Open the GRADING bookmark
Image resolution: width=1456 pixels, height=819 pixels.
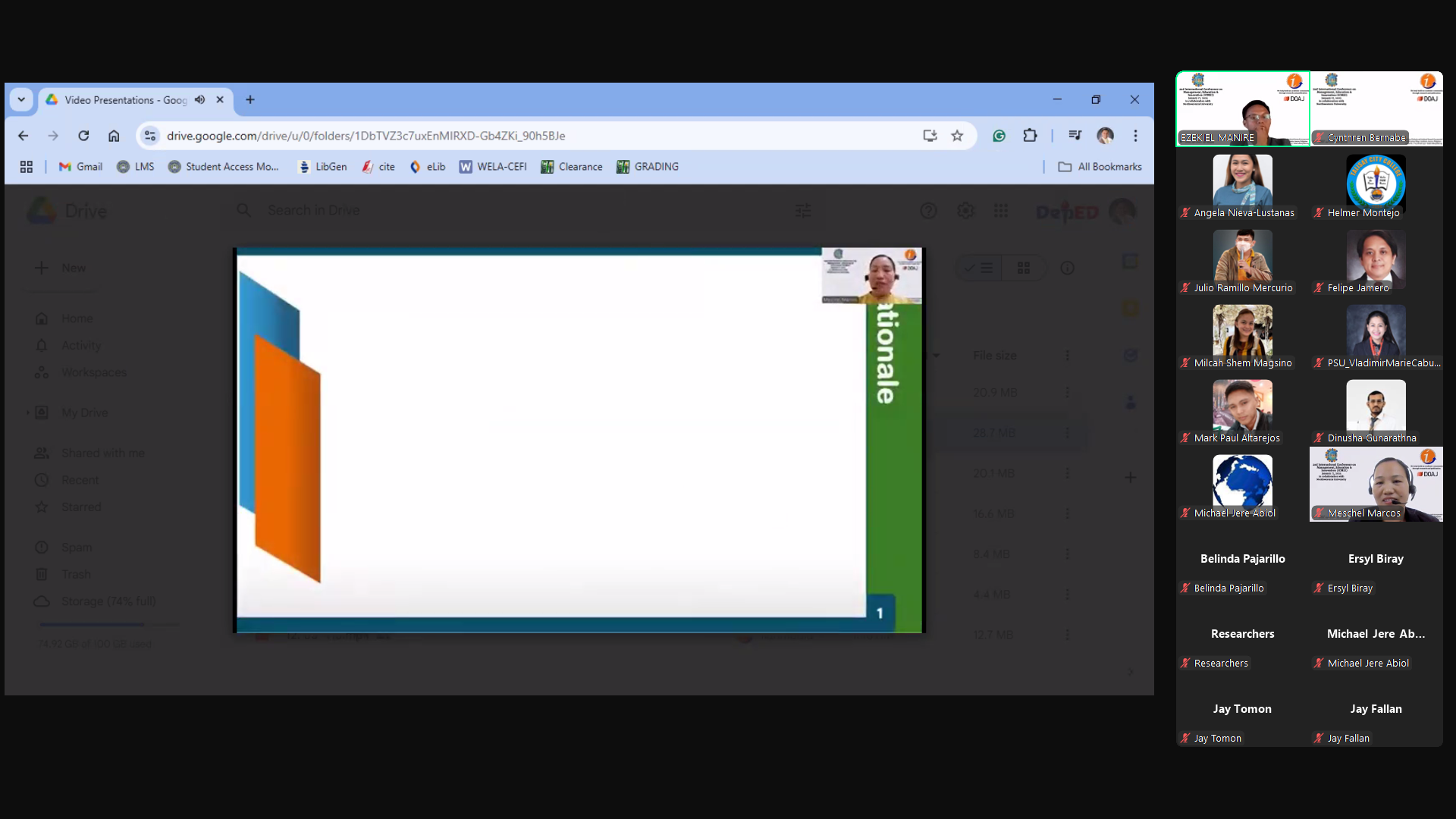tap(648, 167)
